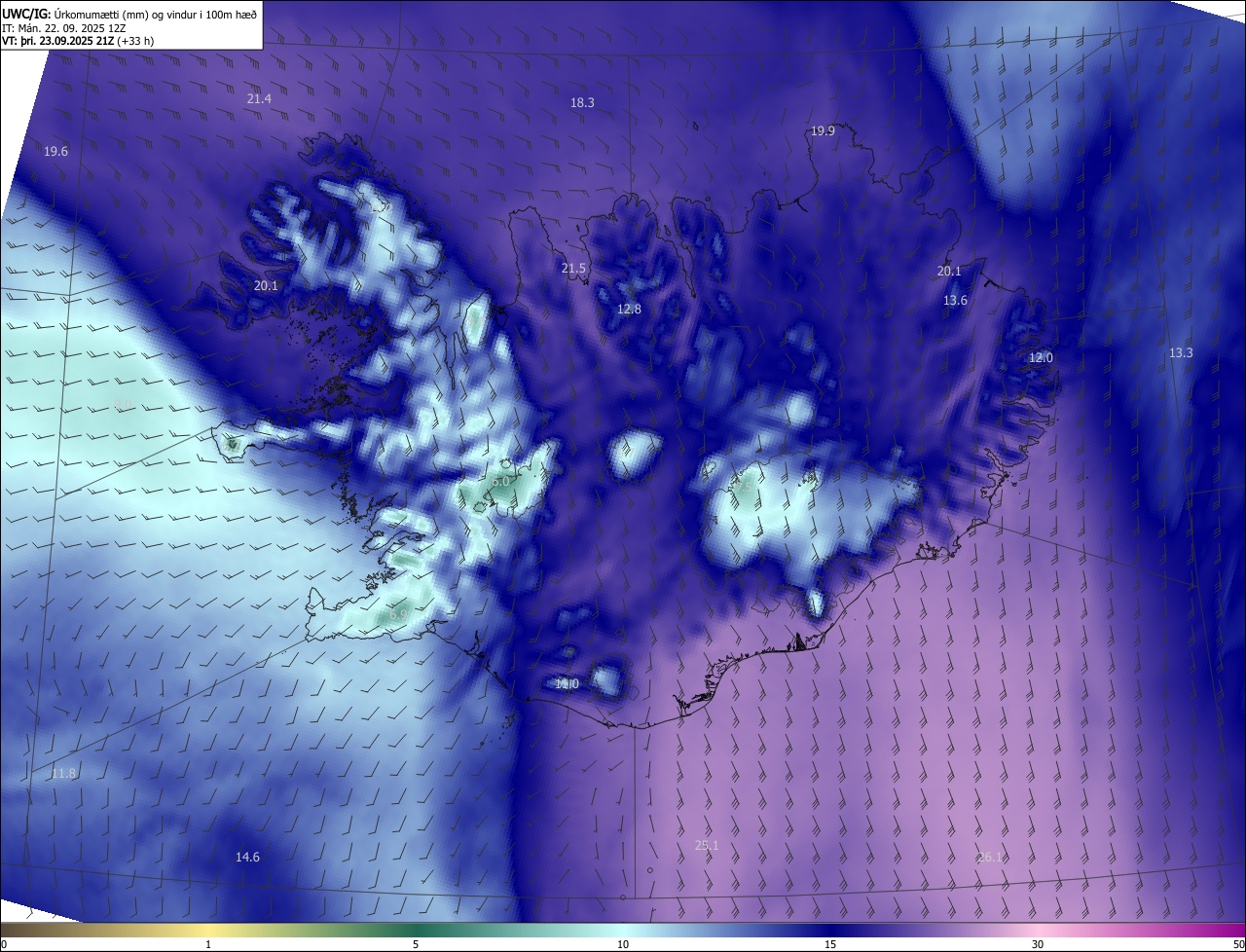
Task: Click the 21.5 value label
Action: pos(574,268)
